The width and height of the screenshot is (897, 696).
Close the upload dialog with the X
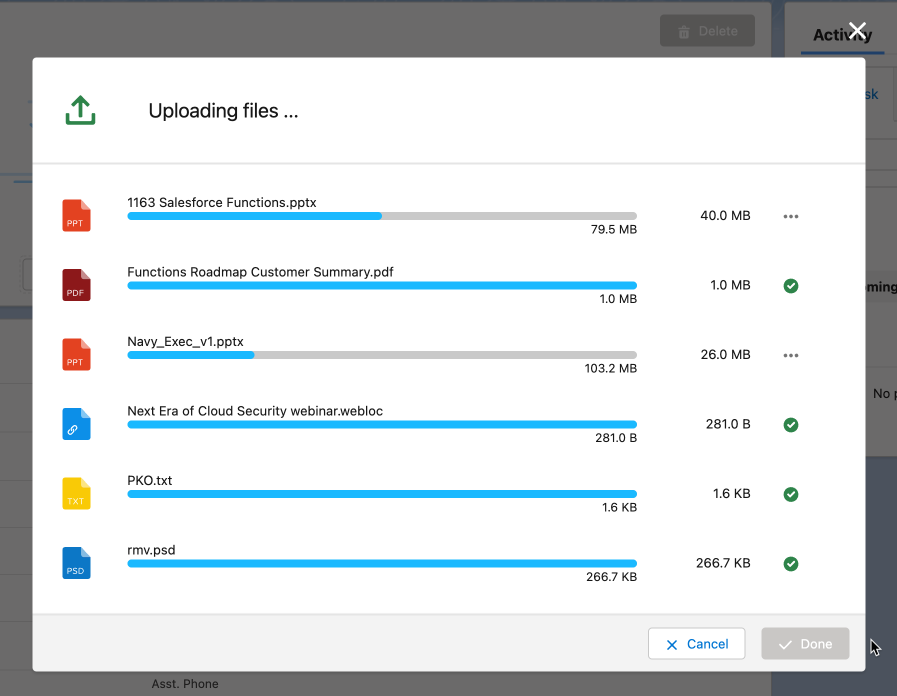tap(857, 31)
